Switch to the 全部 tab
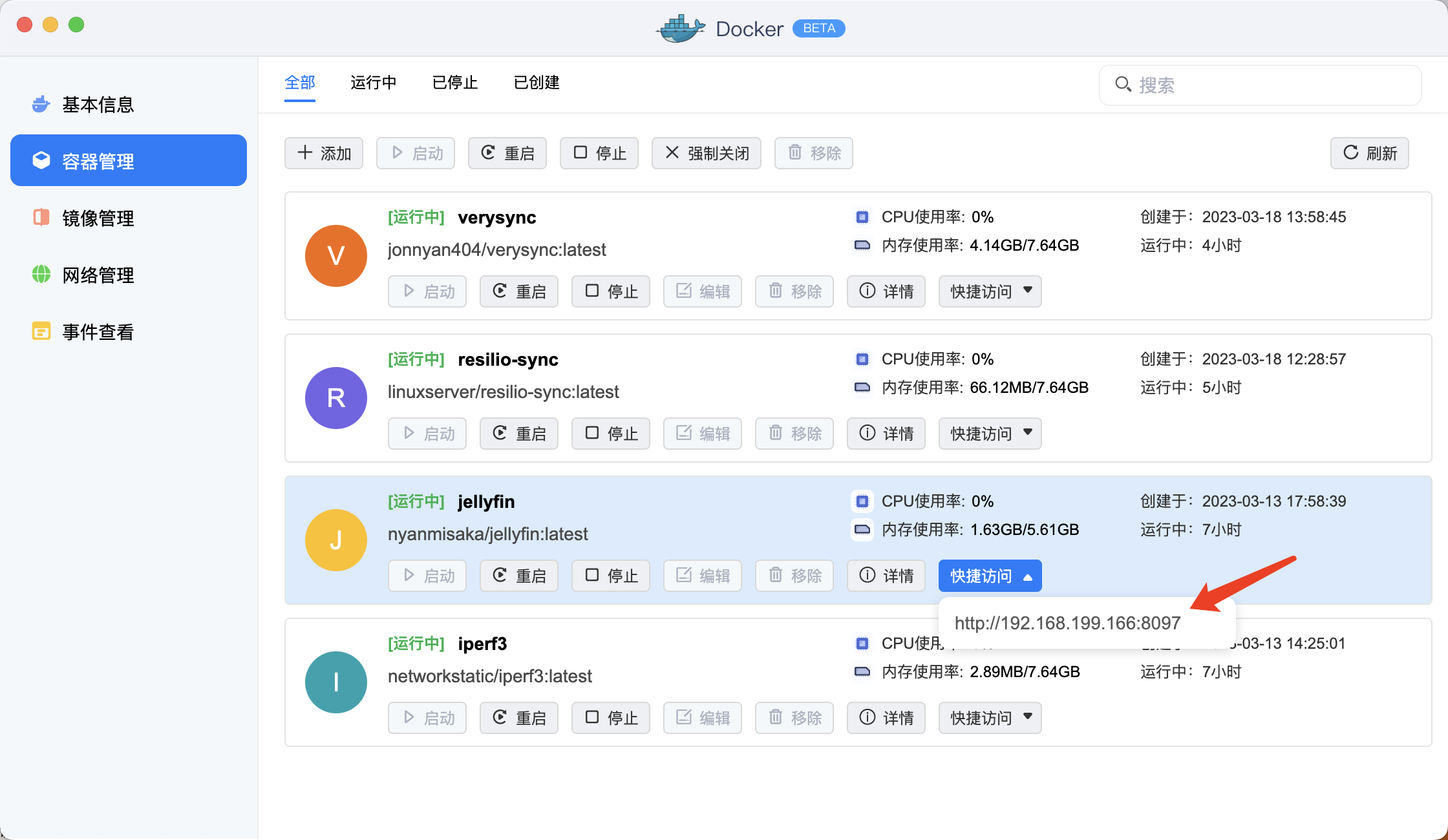This screenshot has width=1448, height=840. (300, 83)
